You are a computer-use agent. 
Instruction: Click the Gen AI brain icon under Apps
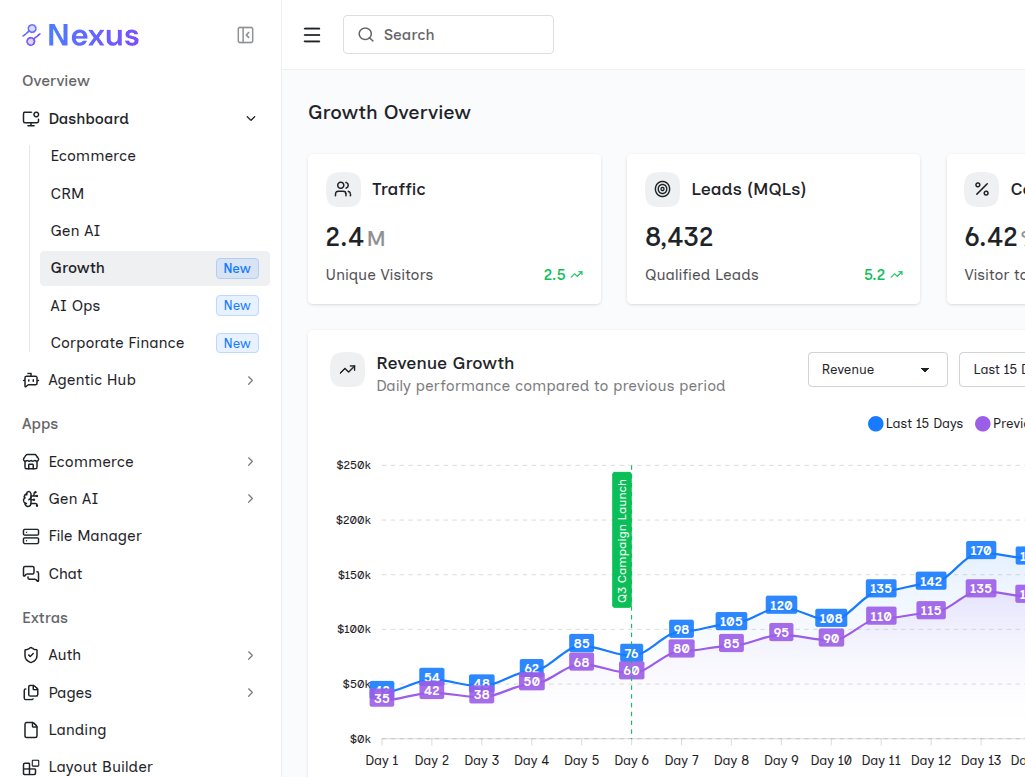click(31, 499)
